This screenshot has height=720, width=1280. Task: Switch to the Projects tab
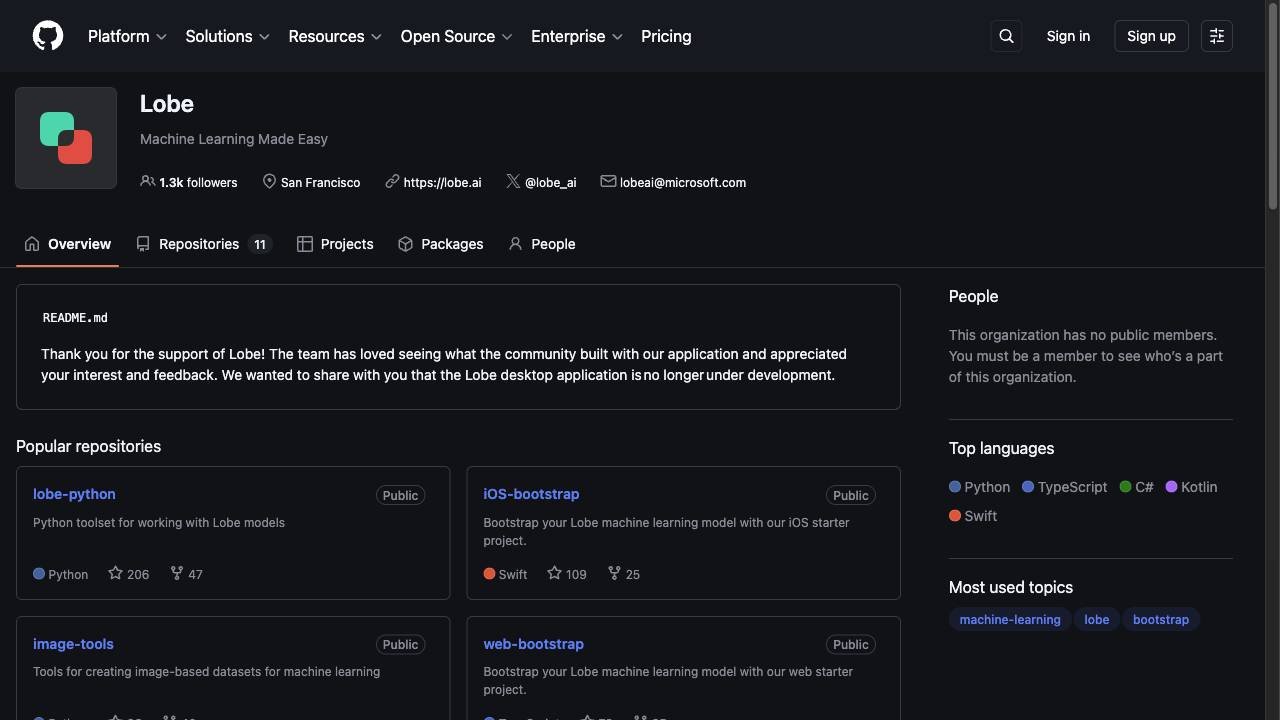tap(335, 244)
